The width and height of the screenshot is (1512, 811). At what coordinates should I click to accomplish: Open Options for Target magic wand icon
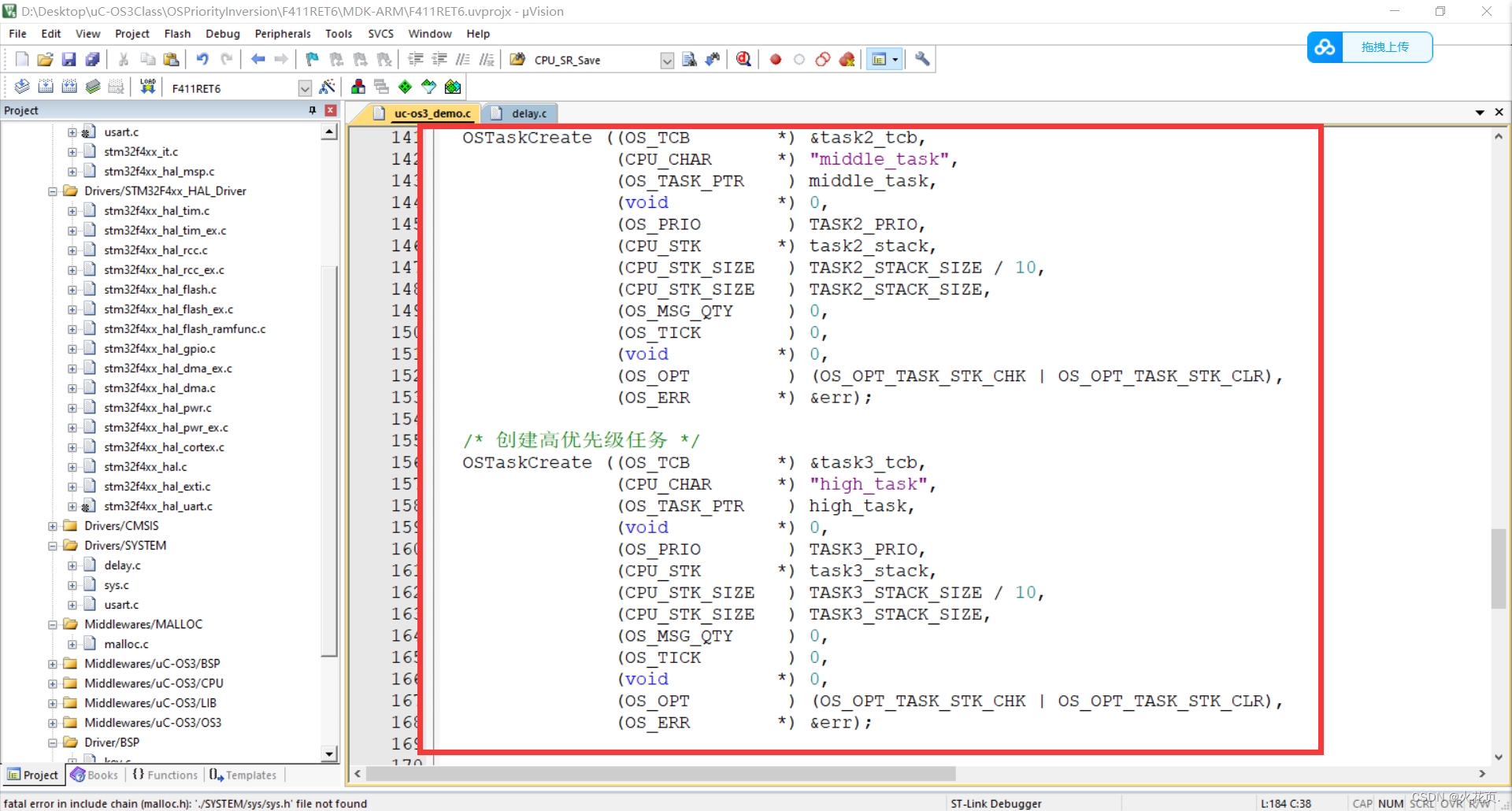pyautogui.click(x=328, y=87)
